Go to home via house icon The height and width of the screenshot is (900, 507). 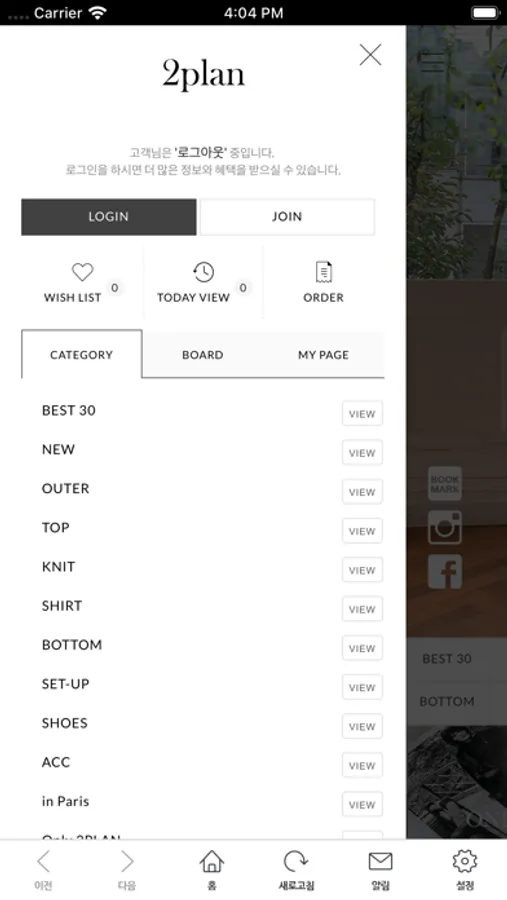point(211,862)
